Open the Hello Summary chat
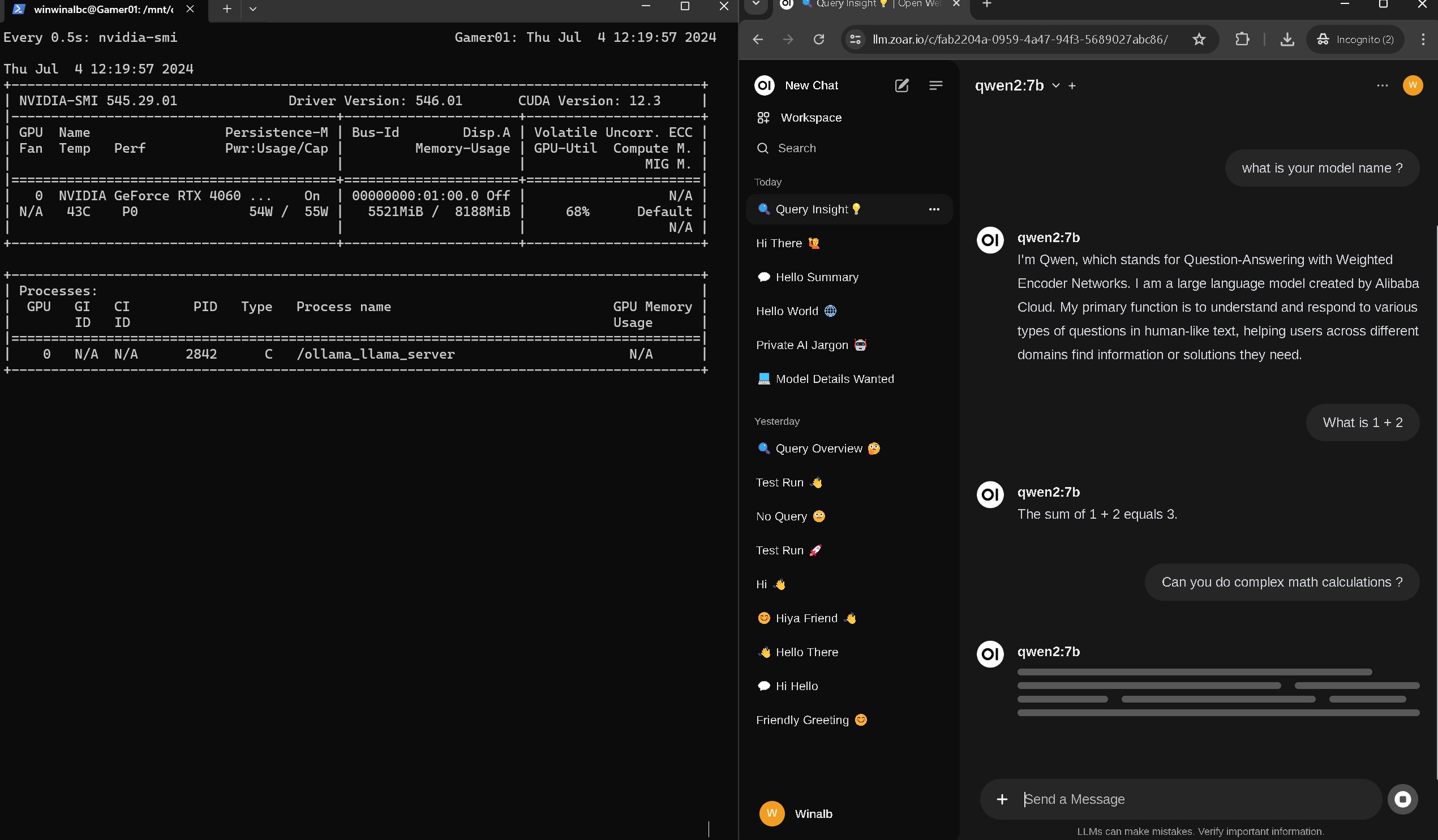Image resolution: width=1438 pixels, height=840 pixels. click(x=816, y=277)
